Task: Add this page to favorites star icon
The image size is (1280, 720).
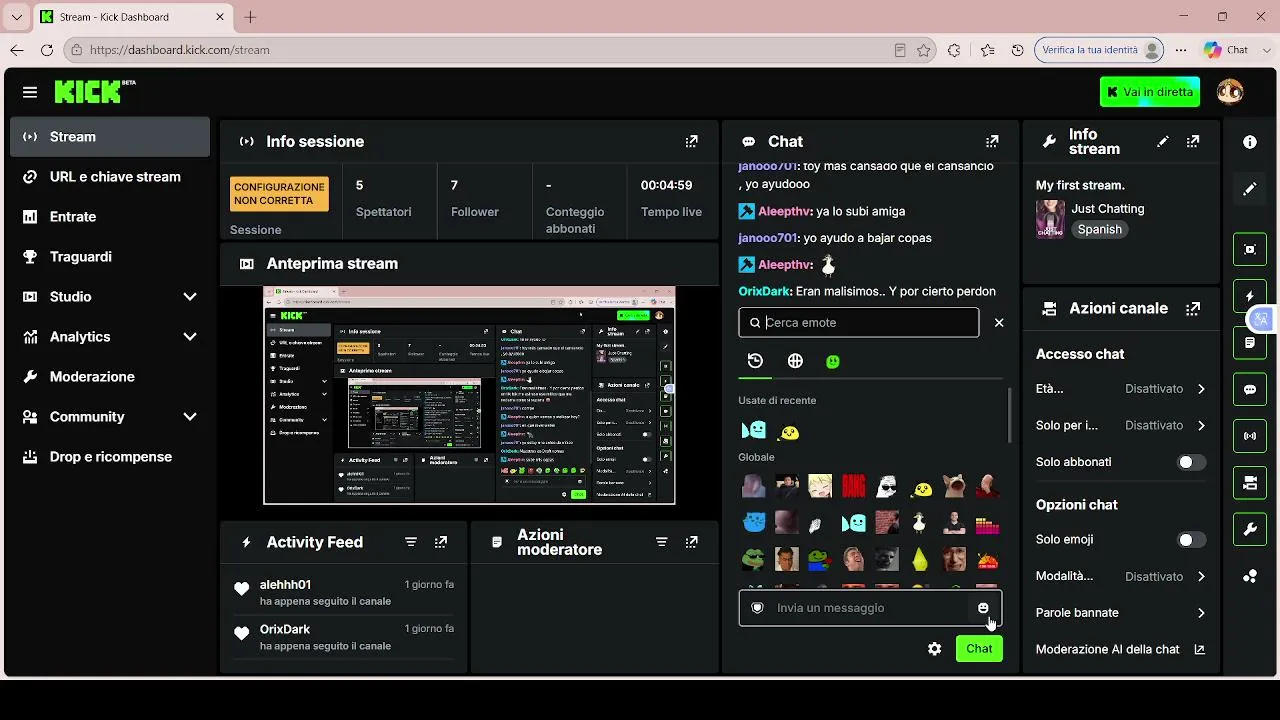Action: [x=924, y=50]
